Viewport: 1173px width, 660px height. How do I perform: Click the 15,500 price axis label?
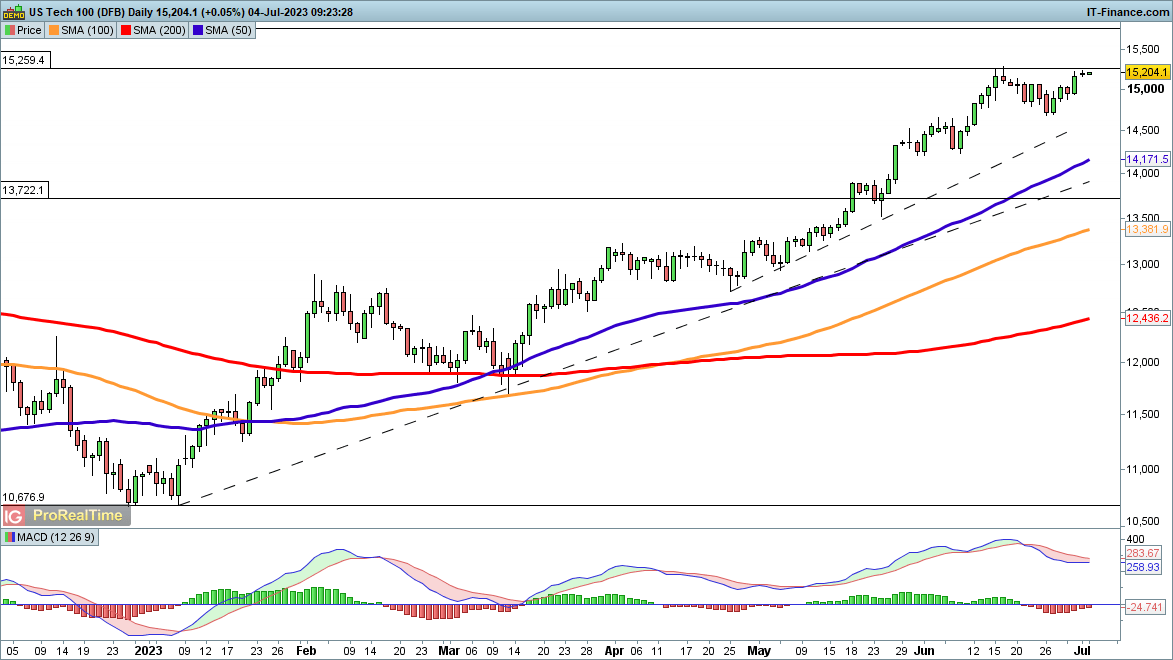(1143, 49)
